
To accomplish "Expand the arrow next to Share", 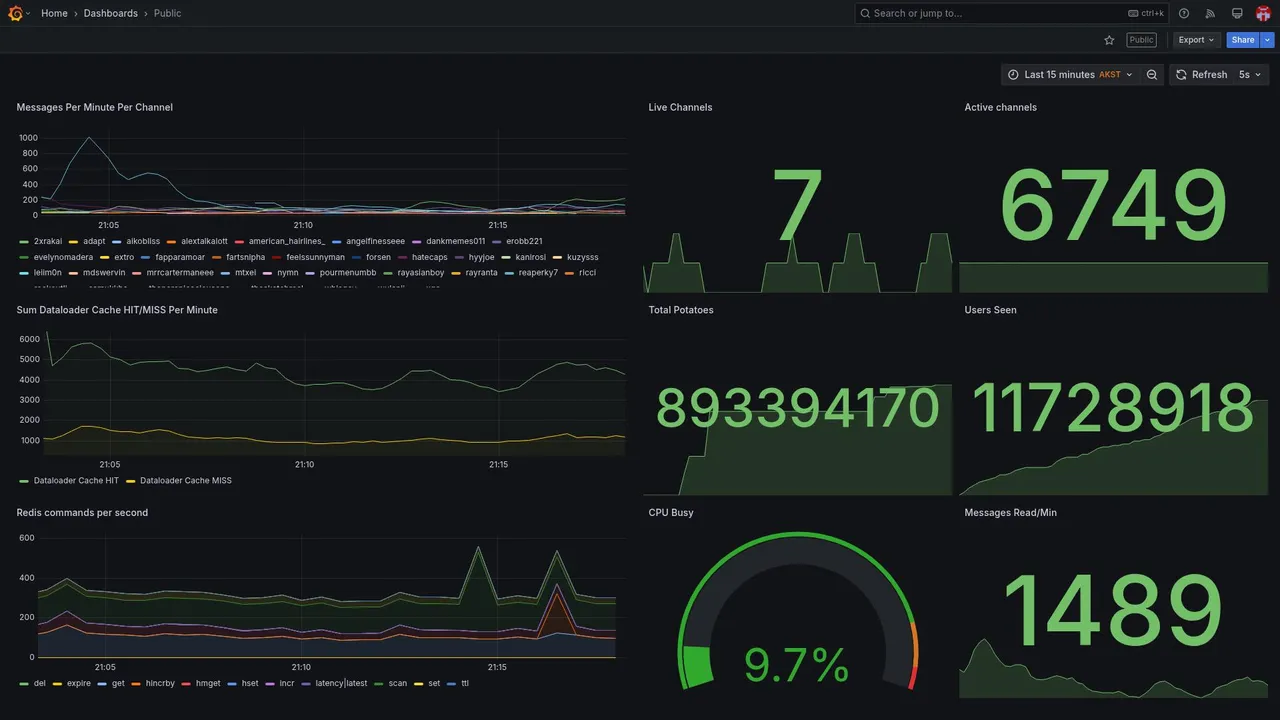I will tap(1268, 40).
